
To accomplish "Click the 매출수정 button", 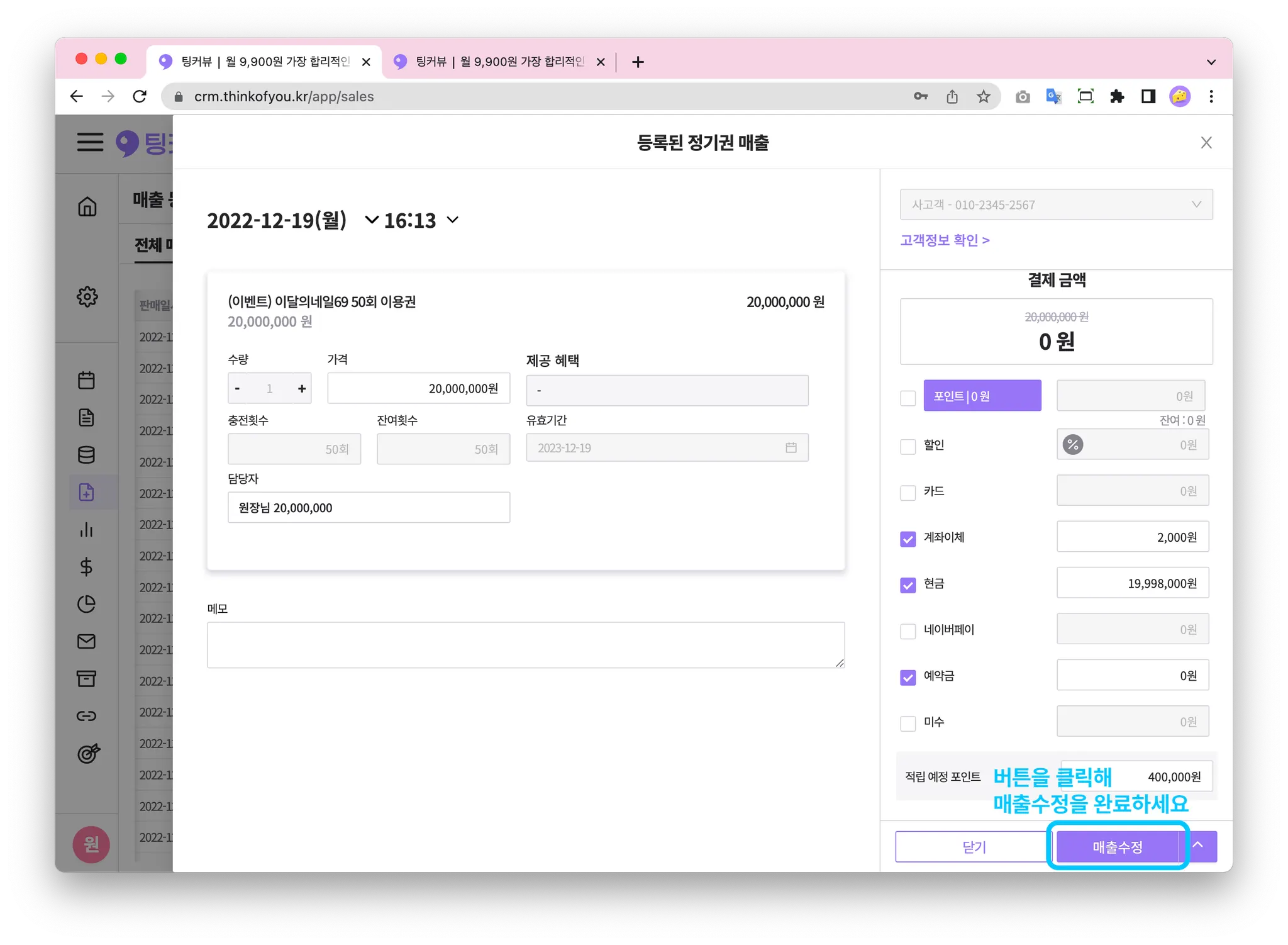I will tap(1117, 847).
